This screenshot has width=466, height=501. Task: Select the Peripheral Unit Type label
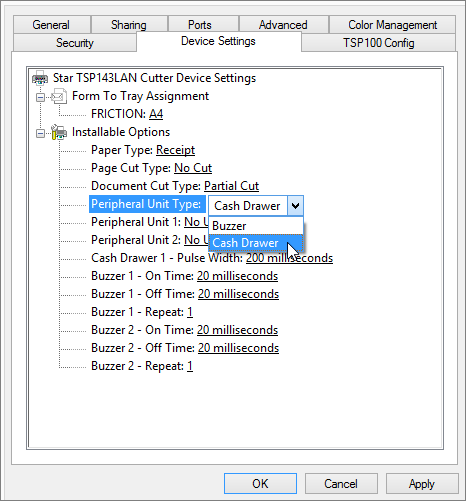click(x=146, y=204)
